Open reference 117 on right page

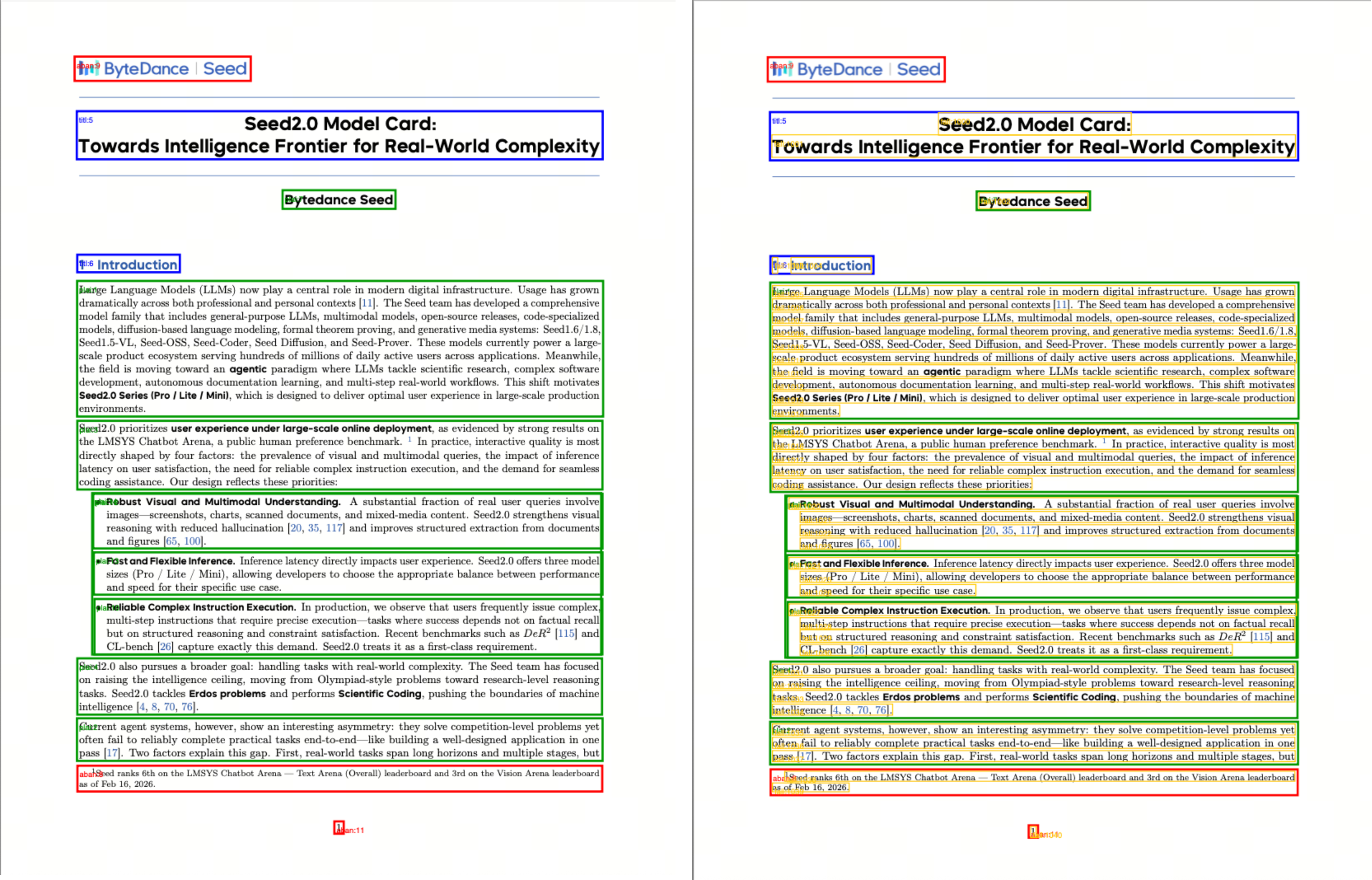pos(1028,531)
